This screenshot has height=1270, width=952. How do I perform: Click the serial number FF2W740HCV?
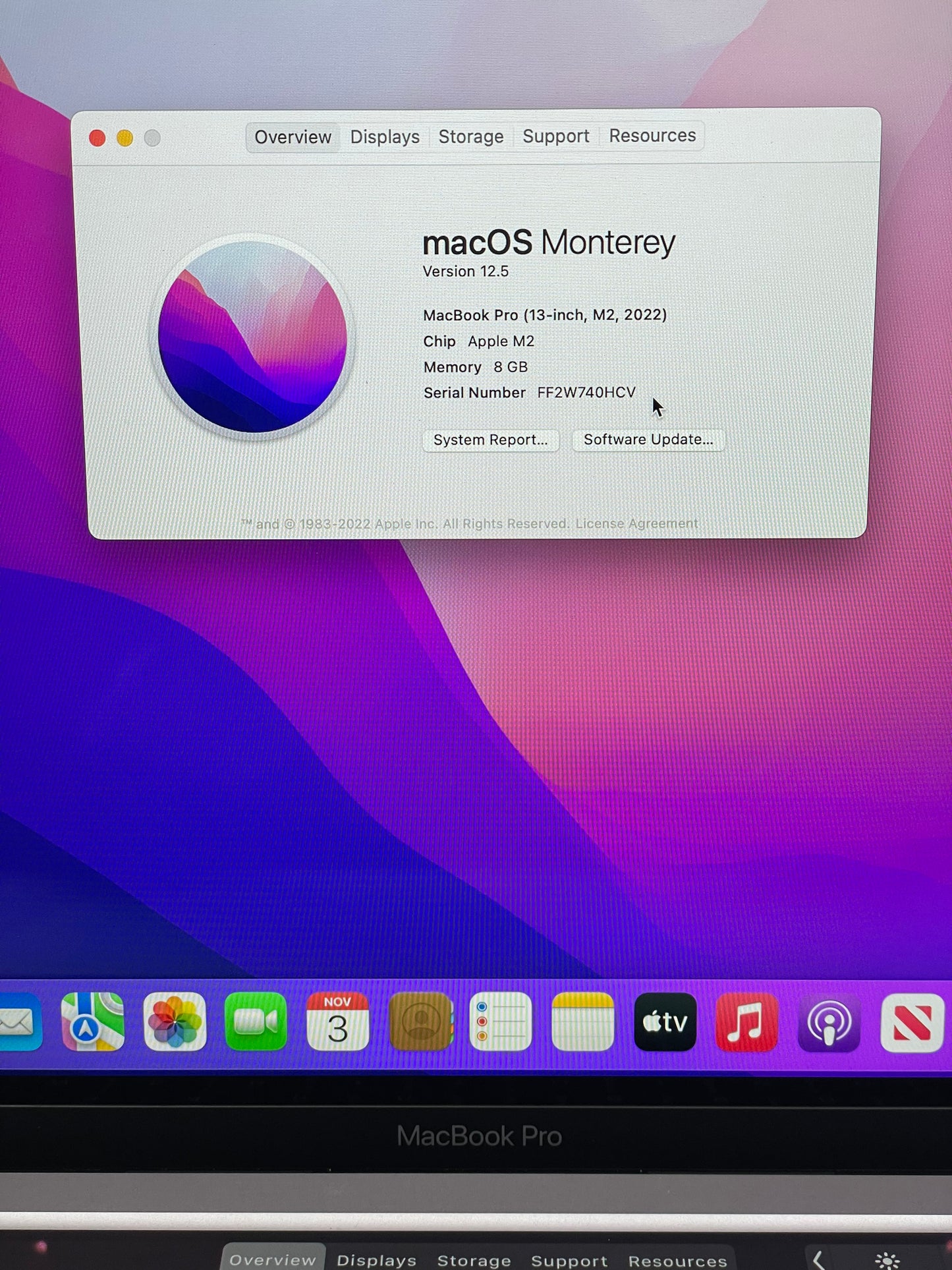pos(586,392)
